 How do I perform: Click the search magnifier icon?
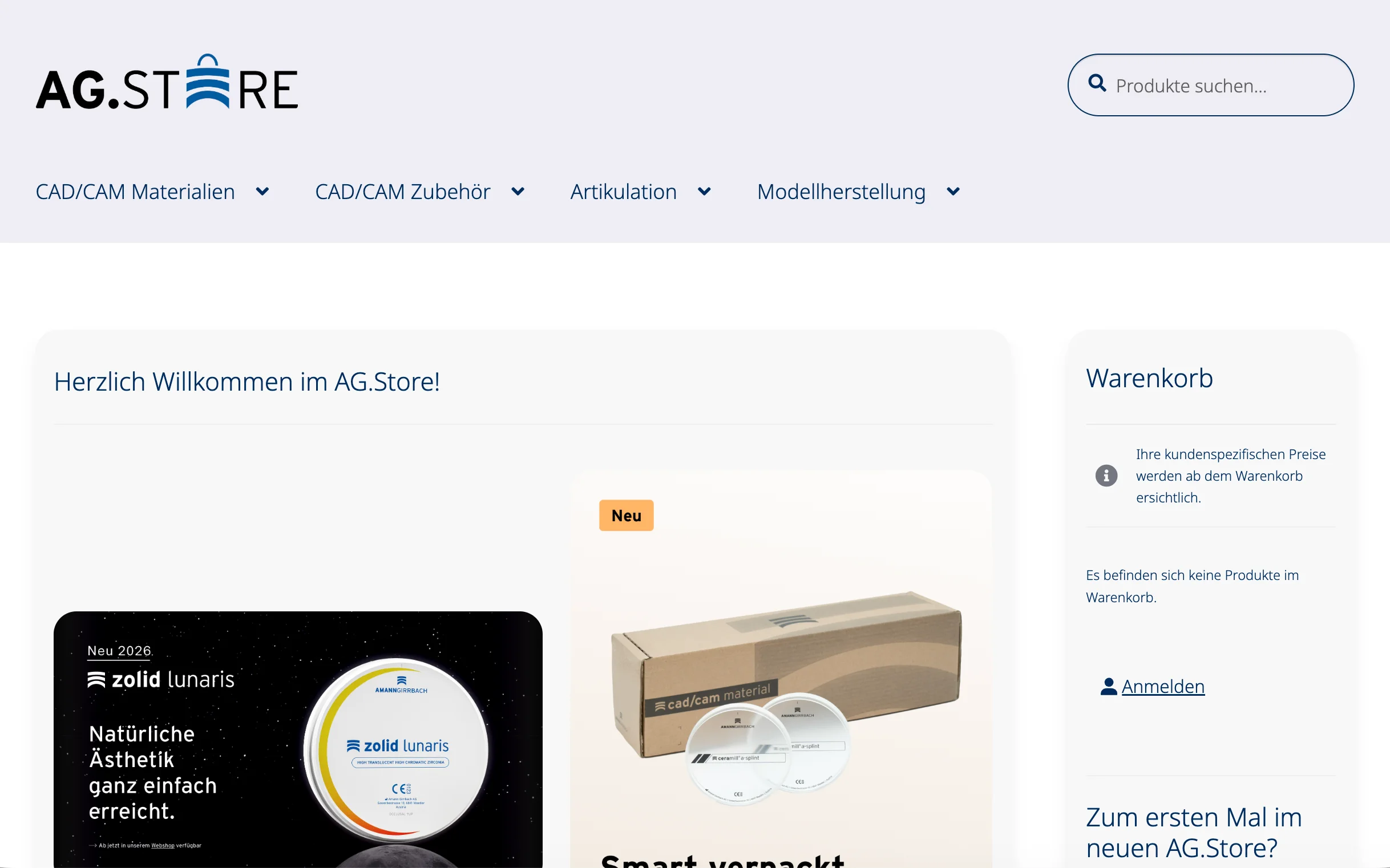(x=1097, y=83)
